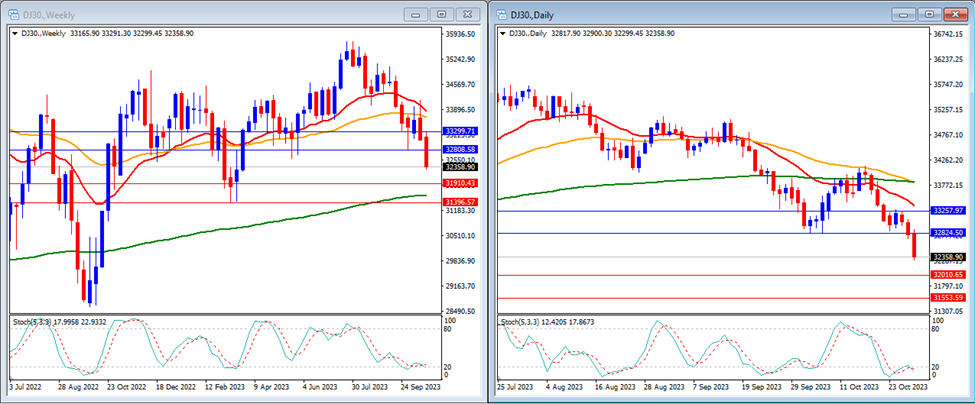Screen dimensions: 975x404
Task: Click the 23 Oct 2022 date on the Weekly time axis
Action: point(127,386)
